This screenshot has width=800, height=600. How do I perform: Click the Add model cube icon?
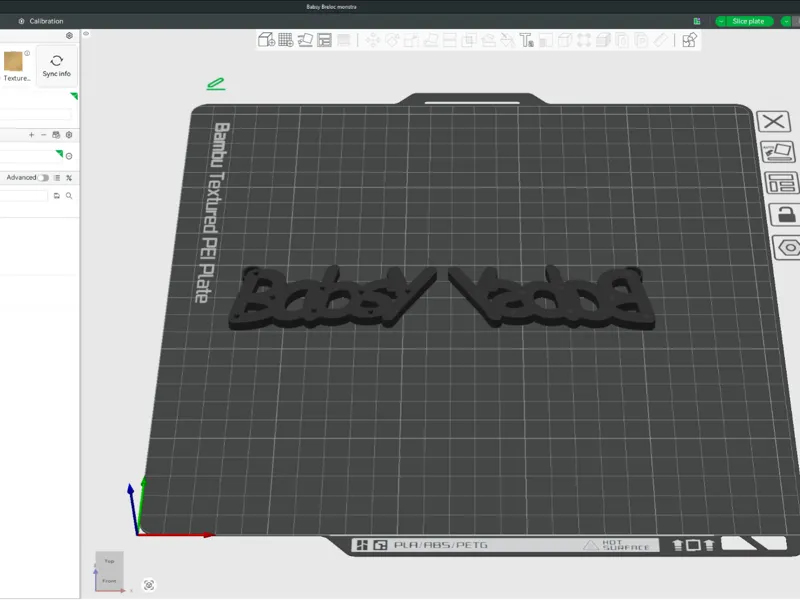pyautogui.click(x=266, y=40)
